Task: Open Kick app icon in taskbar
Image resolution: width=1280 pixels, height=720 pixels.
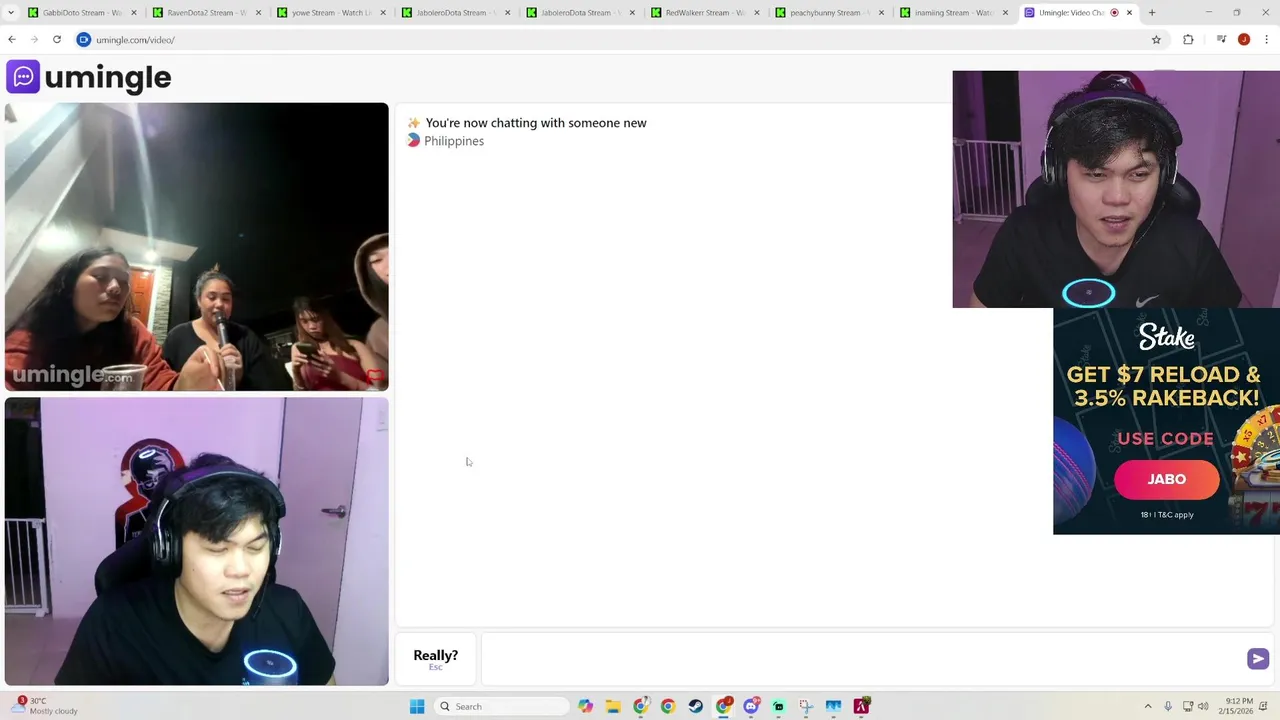Action: click(778, 707)
